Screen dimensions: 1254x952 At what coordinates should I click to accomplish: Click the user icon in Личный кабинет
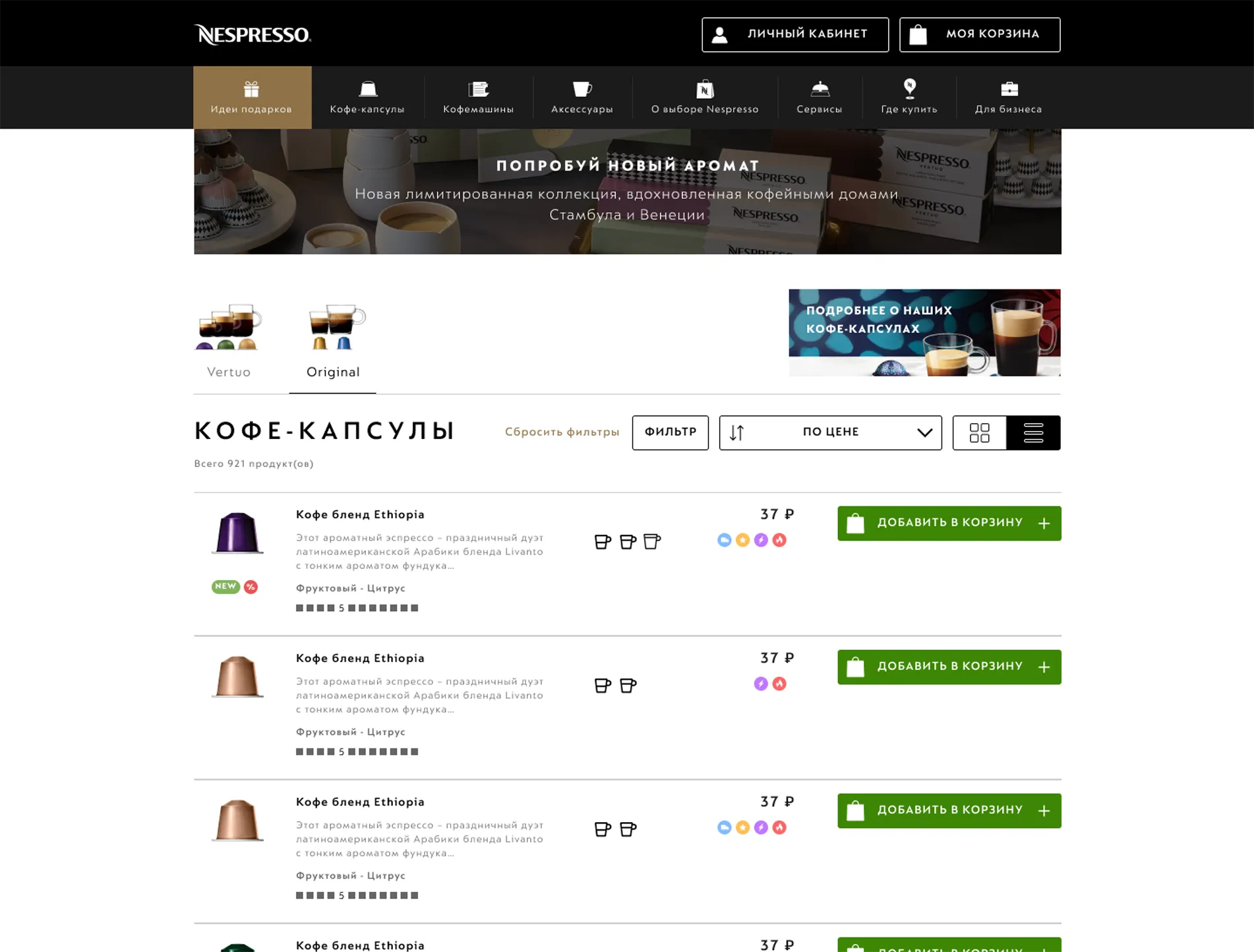tap(720, 35)
